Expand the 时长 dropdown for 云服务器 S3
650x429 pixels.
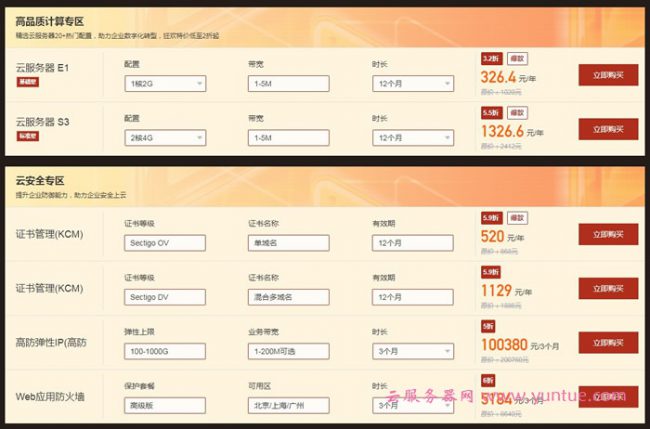coord(413,138)
